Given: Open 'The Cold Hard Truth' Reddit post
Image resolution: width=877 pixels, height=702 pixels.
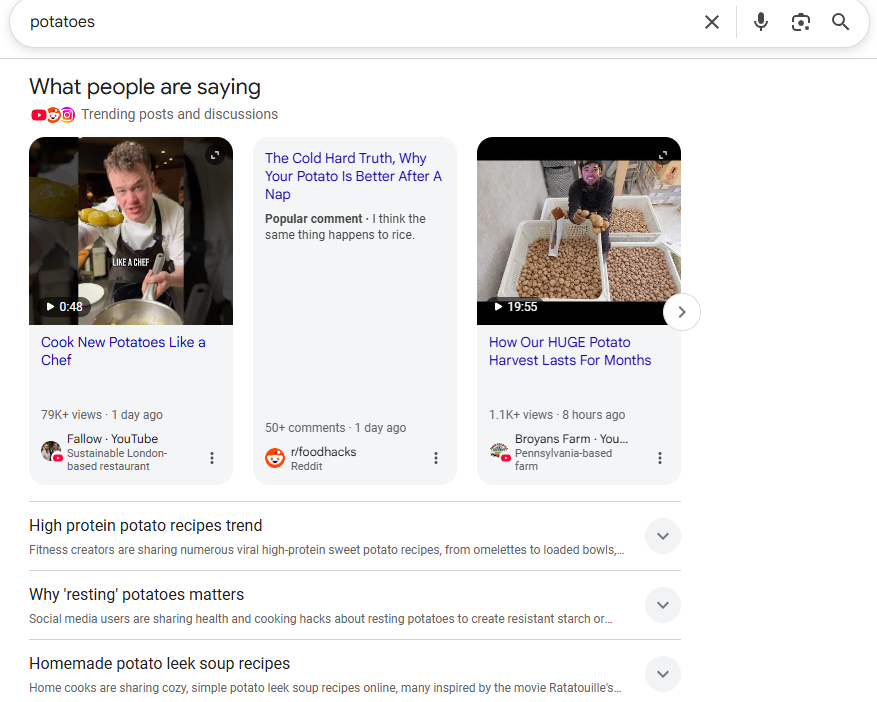Looking at the screenshot, I should tap(353, 176).
